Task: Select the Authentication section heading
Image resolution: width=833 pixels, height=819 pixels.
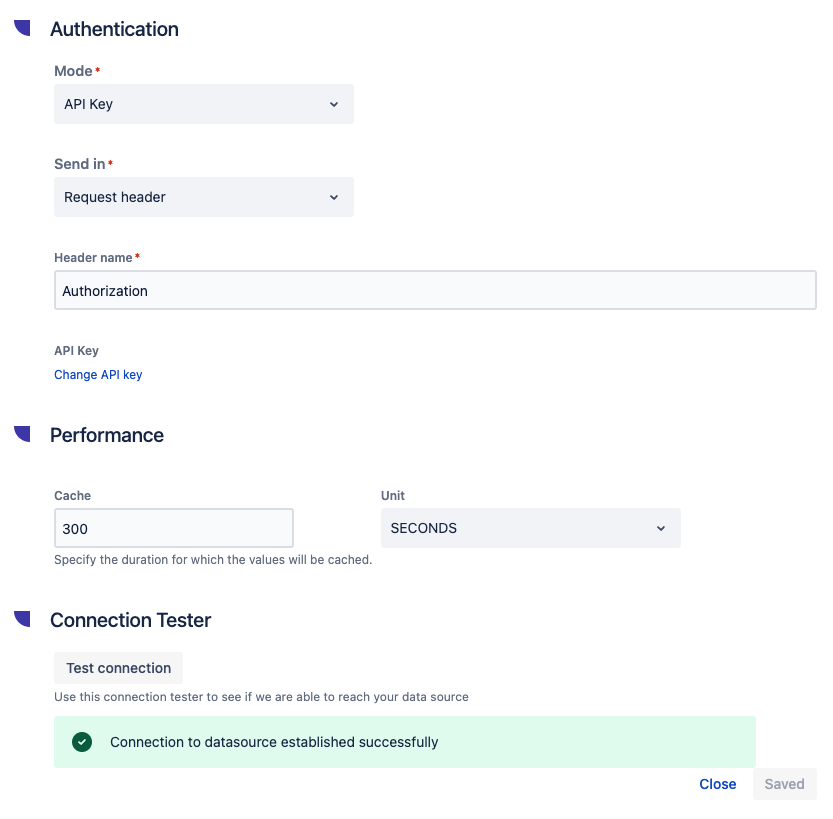Action: (114, 29)
